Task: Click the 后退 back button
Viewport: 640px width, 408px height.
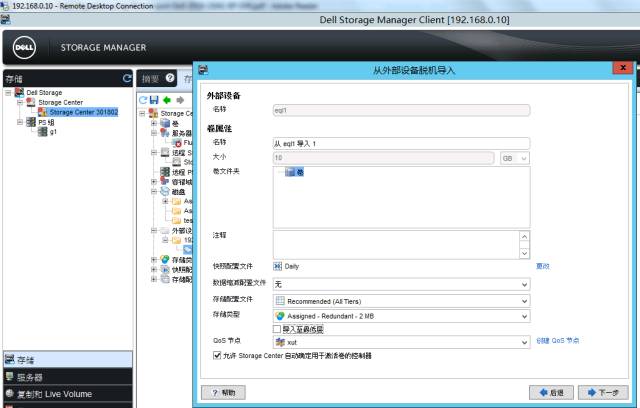Action: coord(551,392)
